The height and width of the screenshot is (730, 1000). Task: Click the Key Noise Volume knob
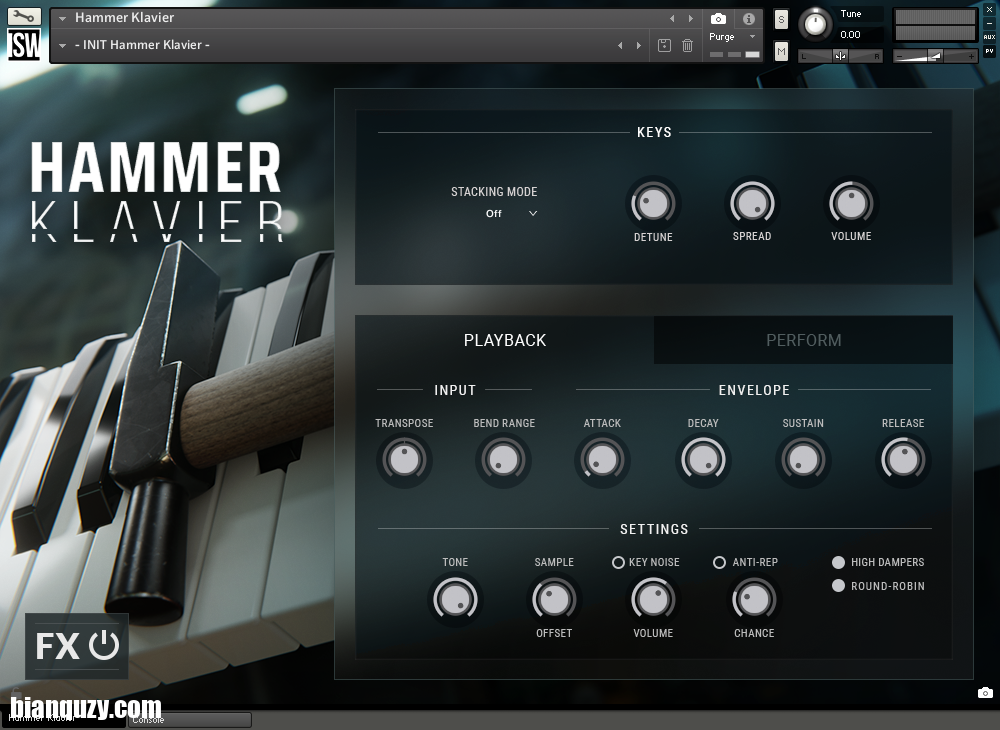[x=653, y=599]
